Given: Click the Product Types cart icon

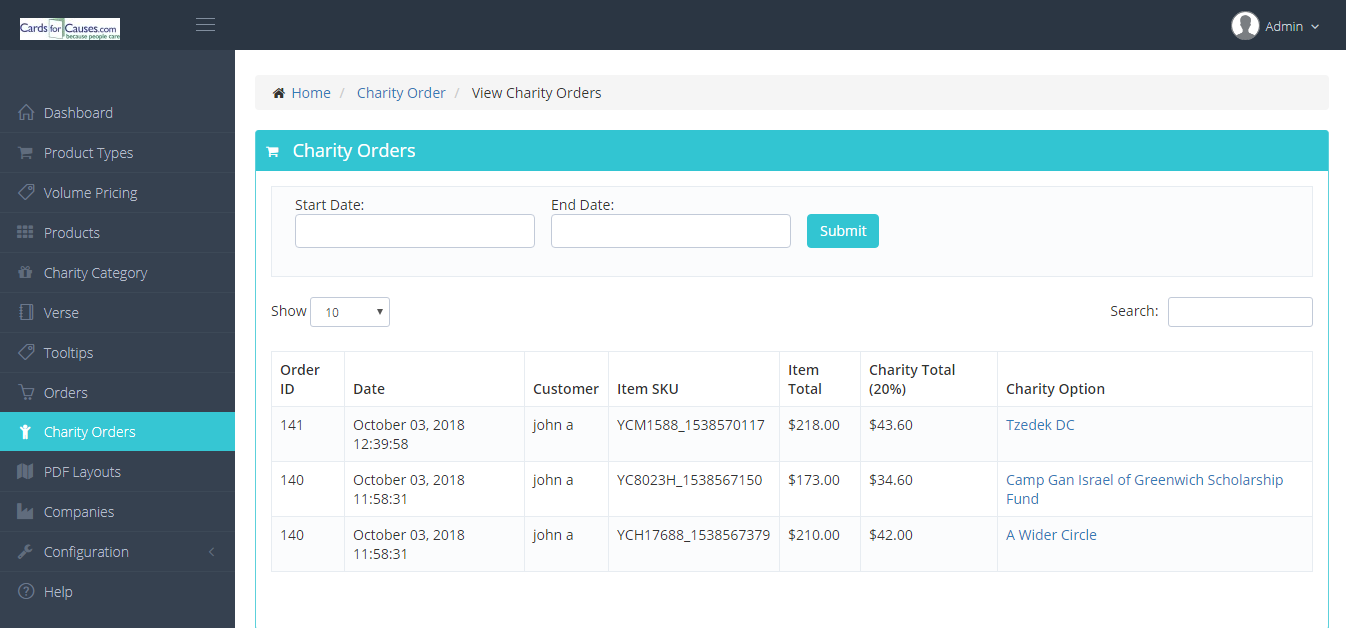Looking at the screenshot, I should [x=26, y=153].
